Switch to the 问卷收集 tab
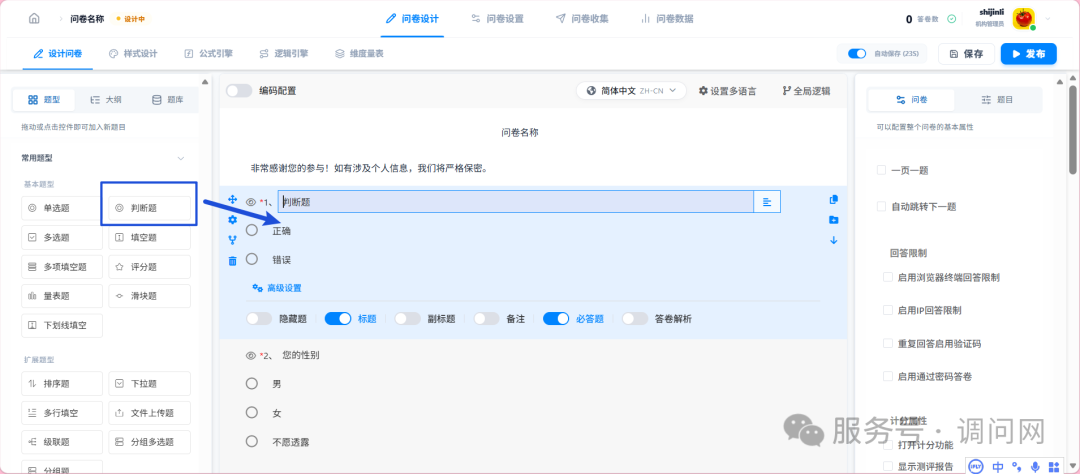Screen dimensions: 1080x474 pos(582,19)
